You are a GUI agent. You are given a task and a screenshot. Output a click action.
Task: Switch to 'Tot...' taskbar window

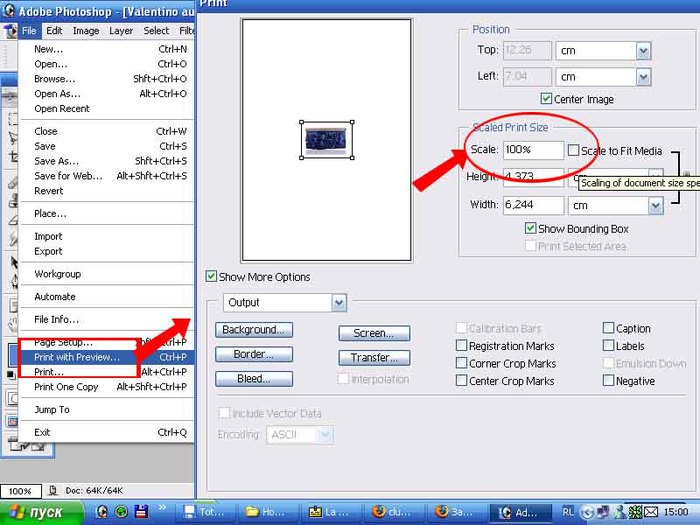(x=206, y=512)
